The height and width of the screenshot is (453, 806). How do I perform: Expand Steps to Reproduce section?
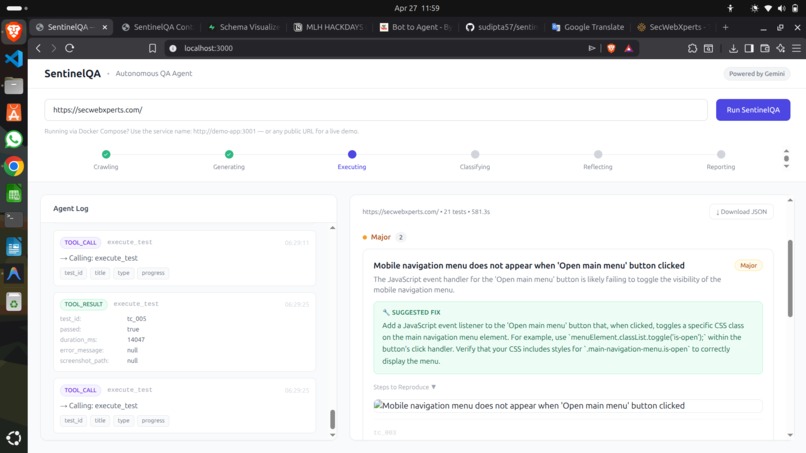tap(405, 387)
